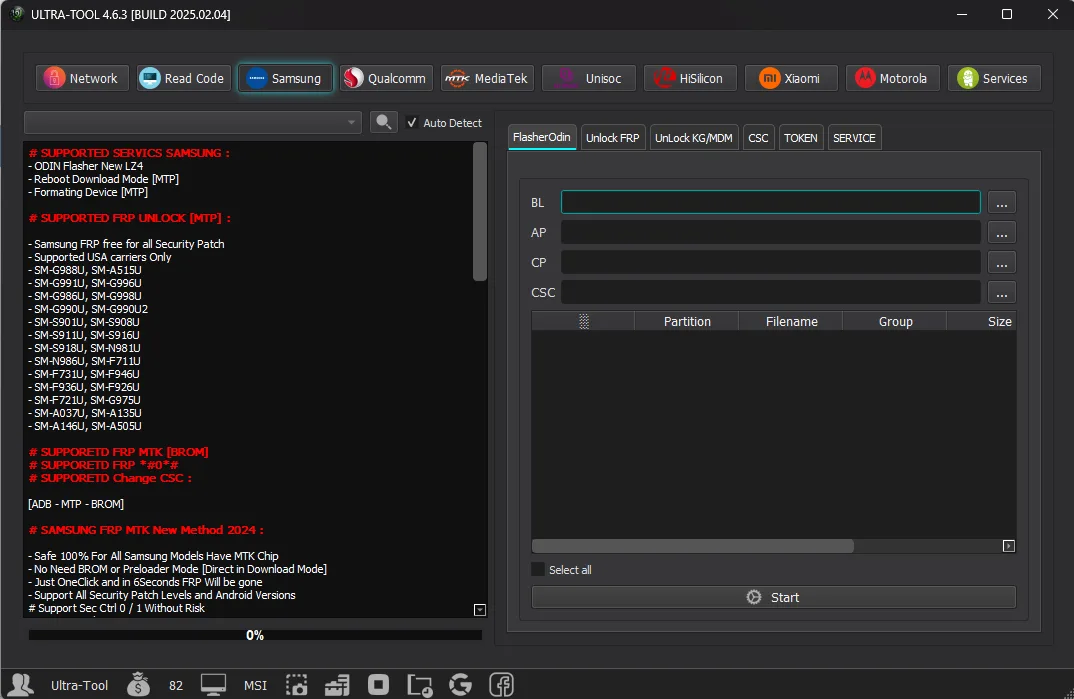
Task: Click the log panel scroll-down arrow
Action: [479, 610]
